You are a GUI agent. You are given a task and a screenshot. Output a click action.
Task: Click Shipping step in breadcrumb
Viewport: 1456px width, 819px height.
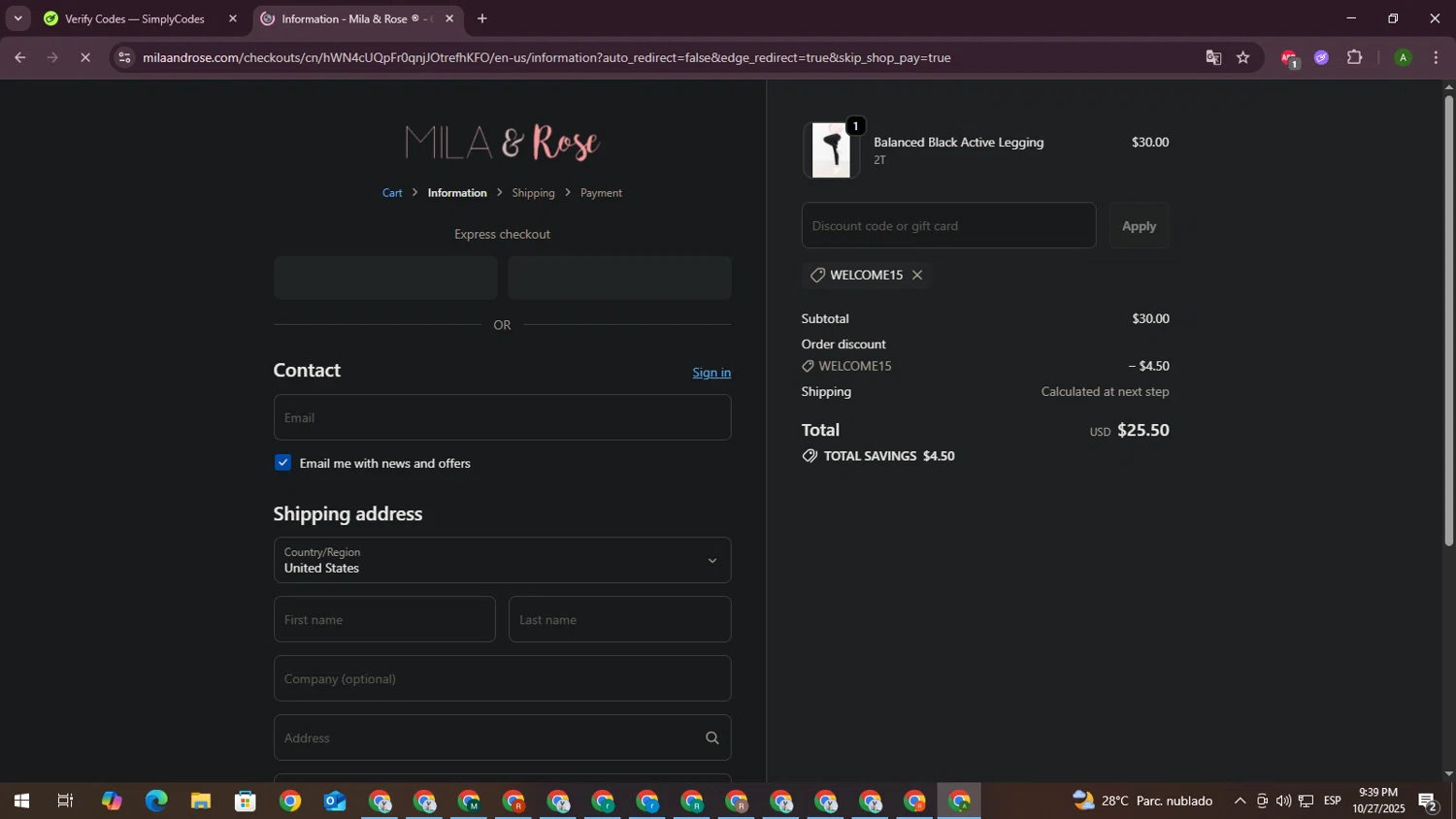534,193
